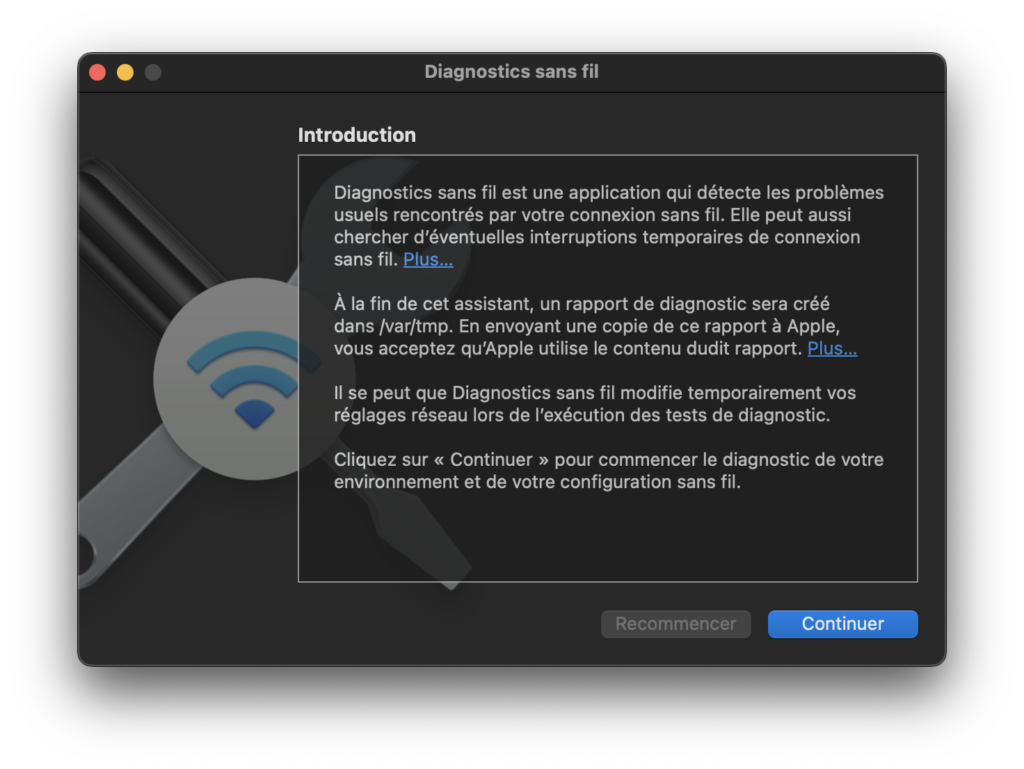Minimize window with the yellow button
Viewport: 1024px width, 769px height.
(x=125, y=72)
